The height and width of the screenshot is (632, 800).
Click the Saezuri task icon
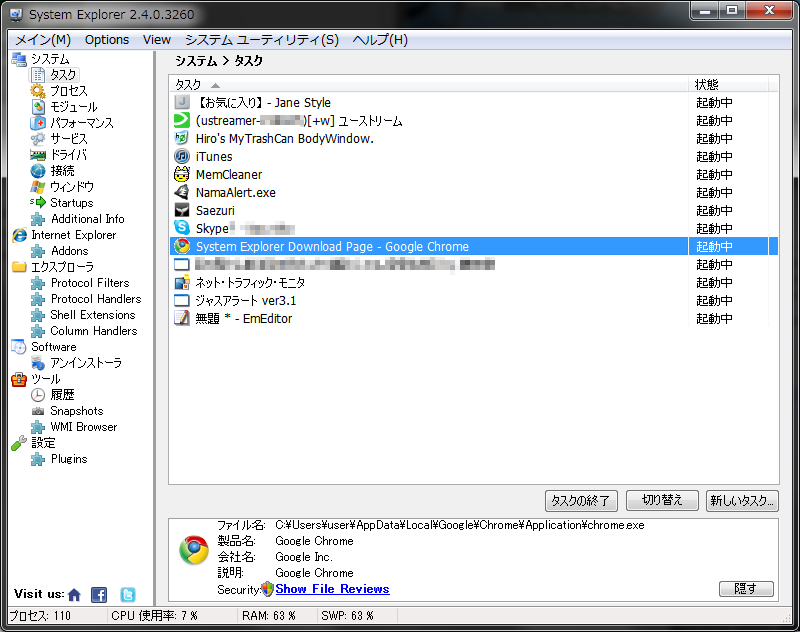click(182, 210)
